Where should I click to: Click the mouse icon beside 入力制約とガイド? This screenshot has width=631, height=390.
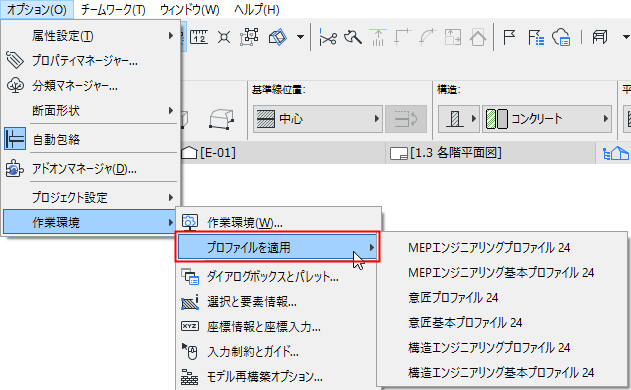coord(190,351)
